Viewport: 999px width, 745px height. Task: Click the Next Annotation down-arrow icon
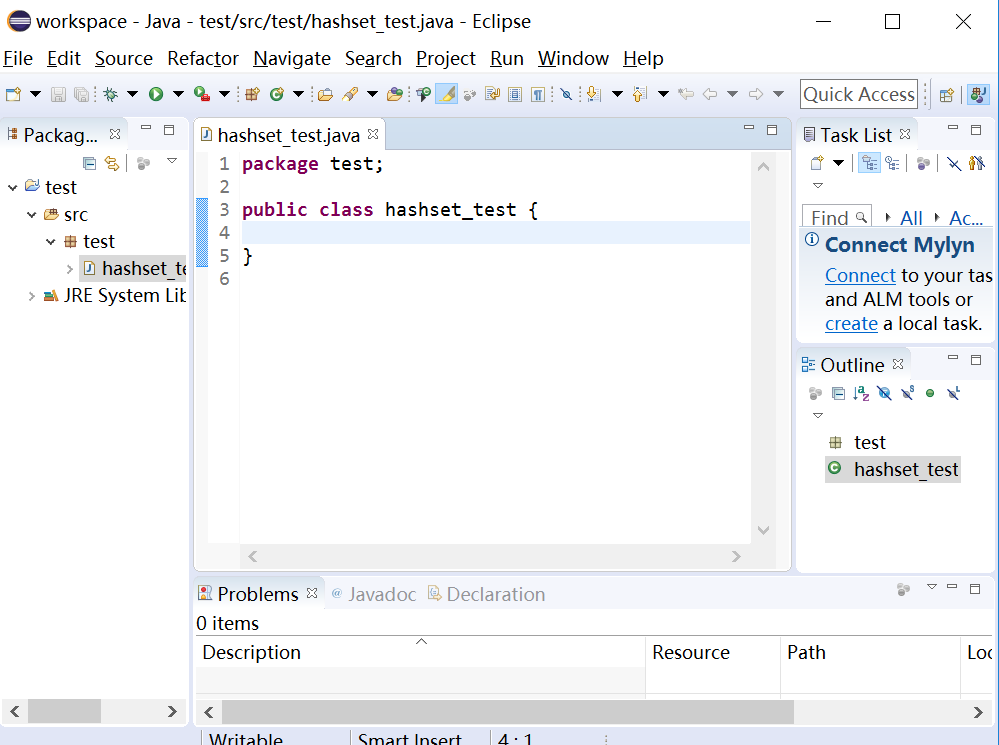pyautogui.click(x=593, y=94)
